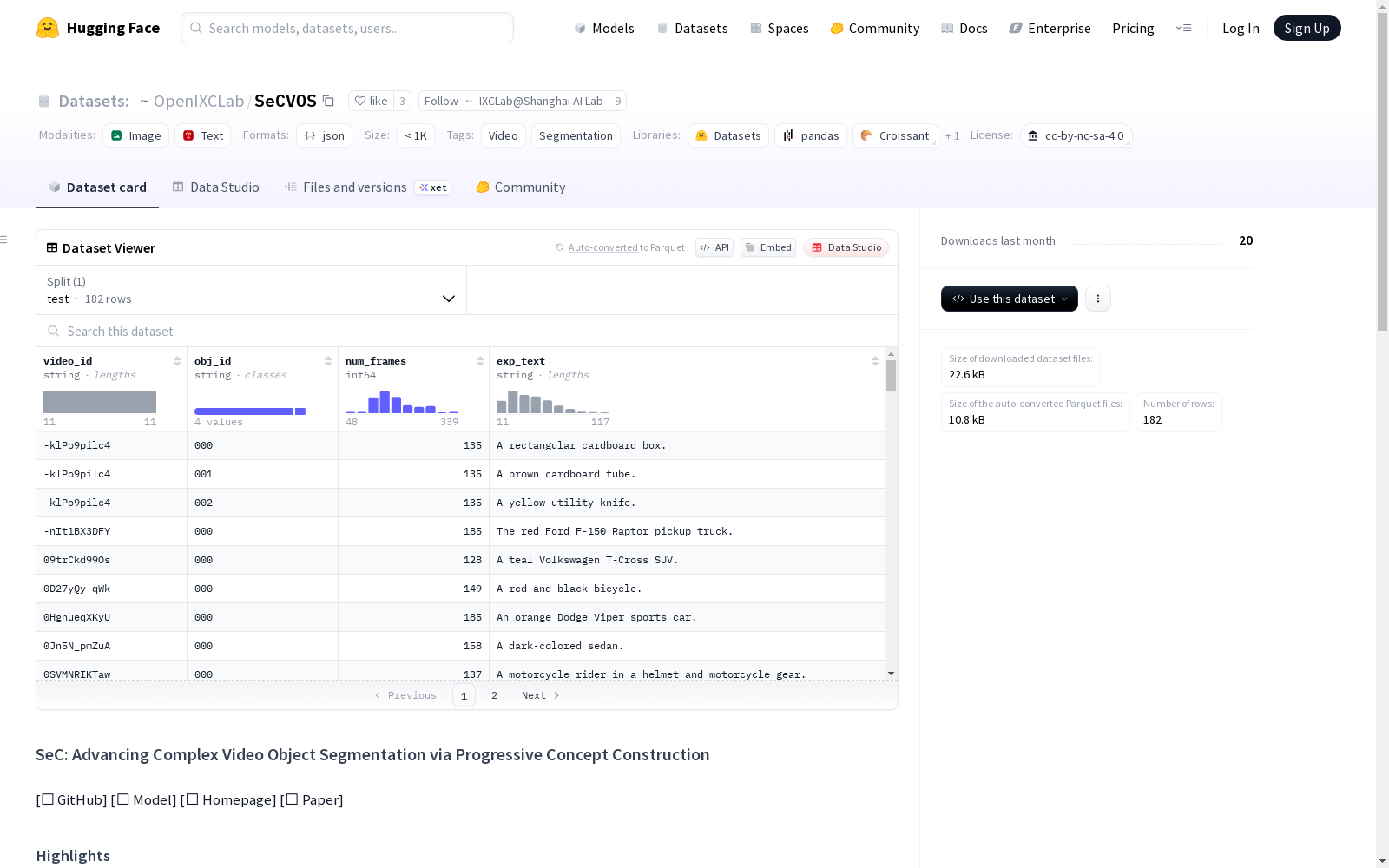Click the '0D27yQy-qWk' video_id cell
This screenshot has height=868, width=1389.
(x=111, y=589)
